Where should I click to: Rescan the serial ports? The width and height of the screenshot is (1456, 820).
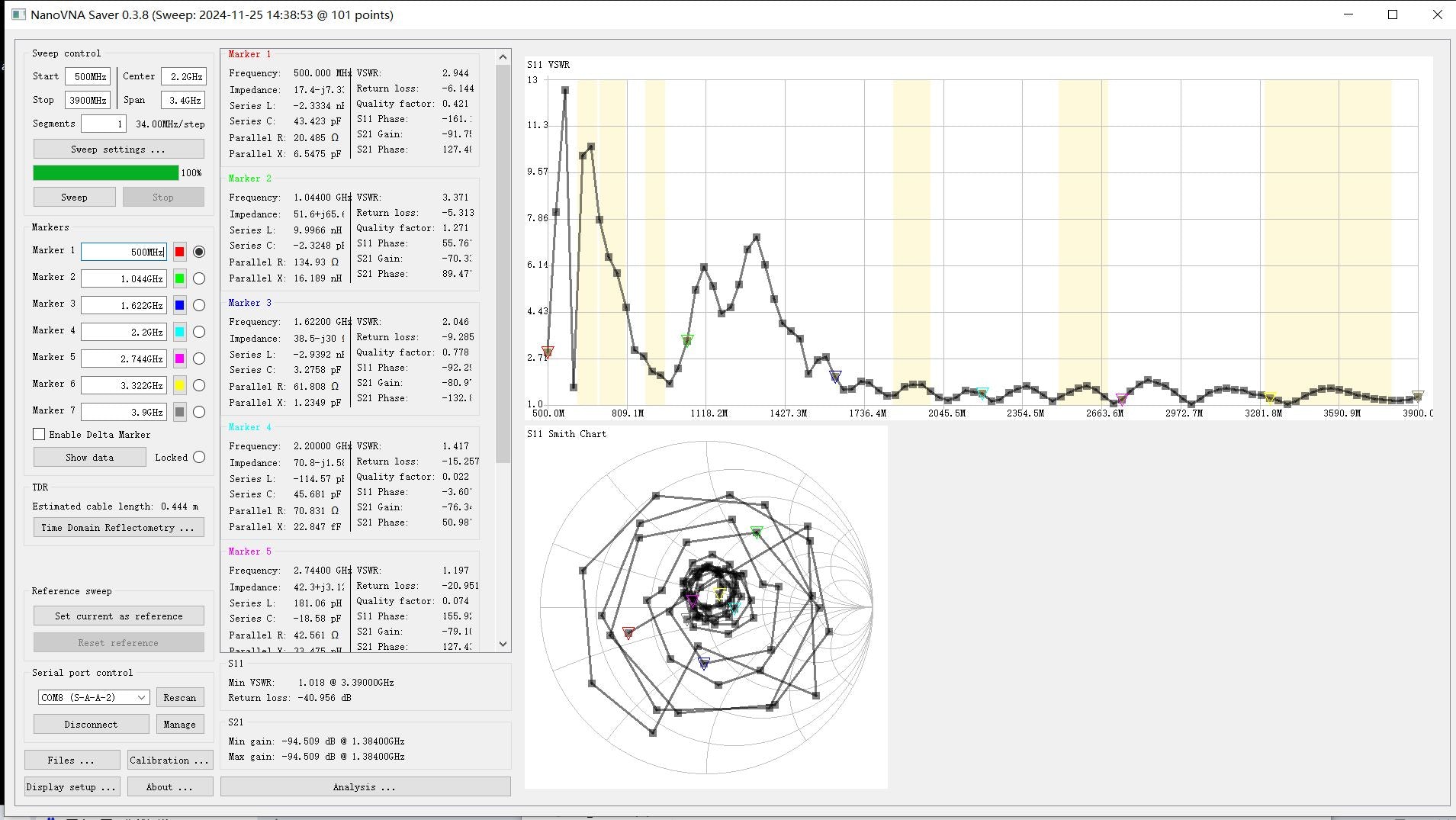coord(179,697)
